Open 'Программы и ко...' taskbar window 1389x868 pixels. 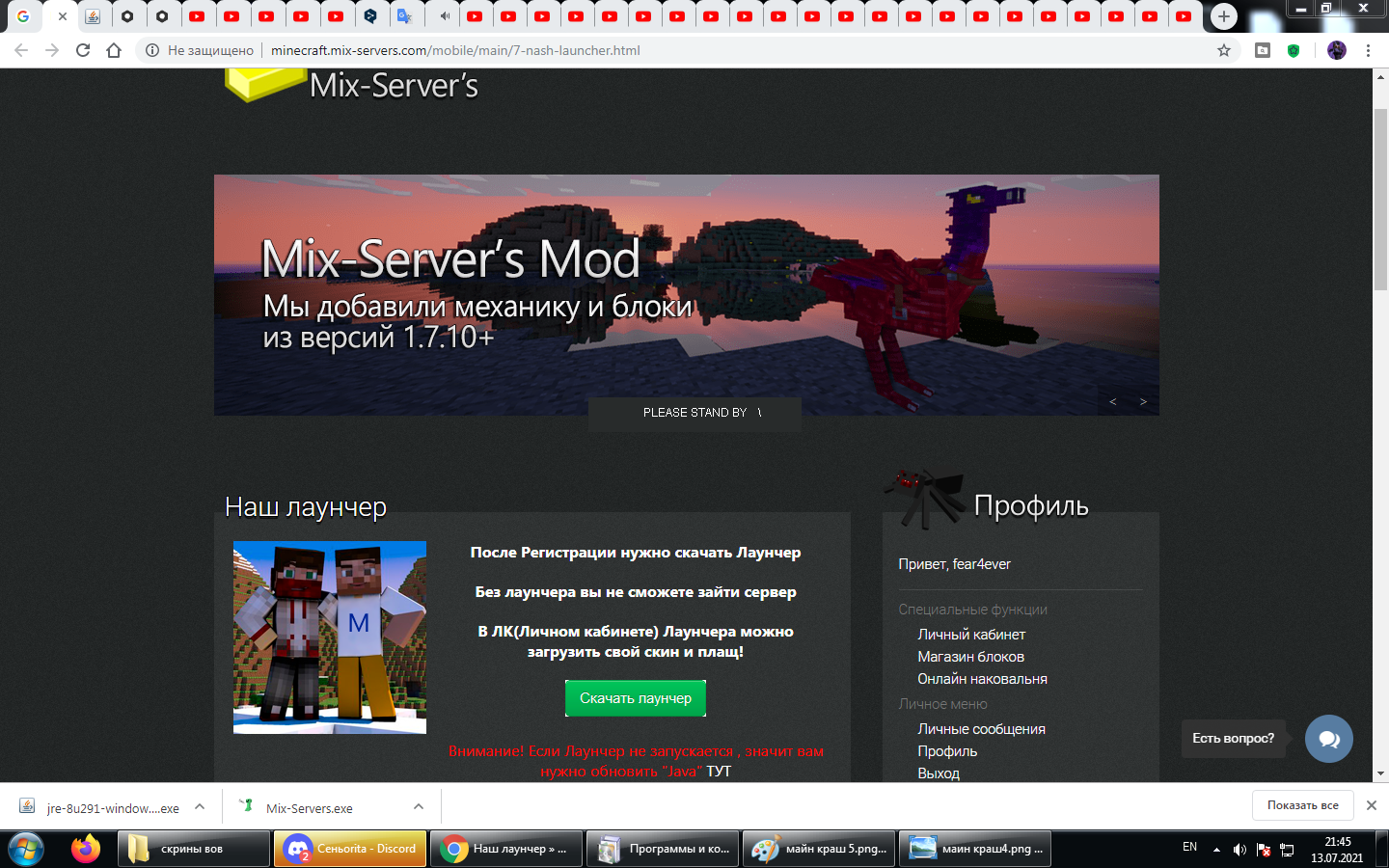point(663,849)
